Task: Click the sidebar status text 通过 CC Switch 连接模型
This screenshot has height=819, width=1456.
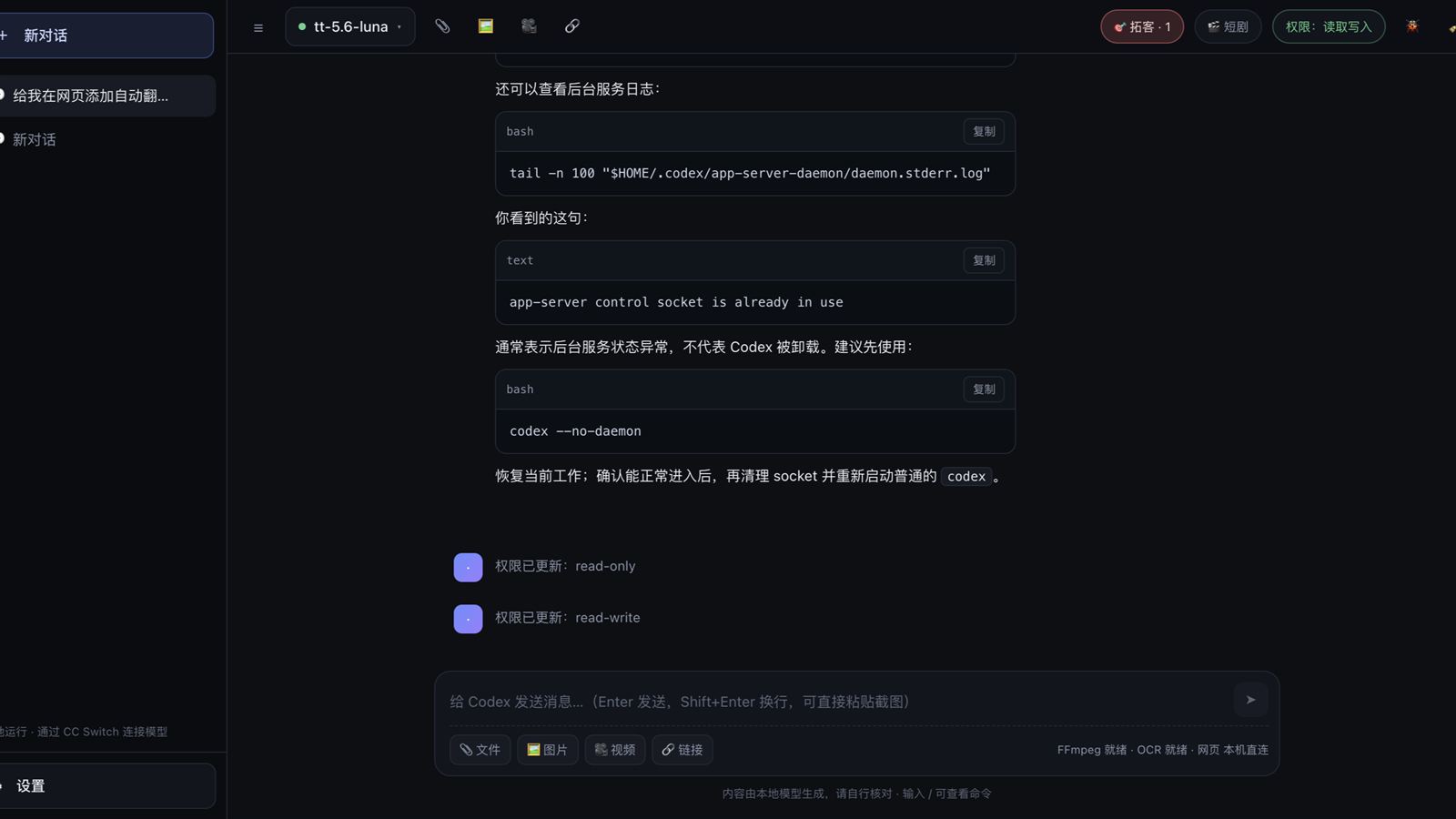Action: click(102, 732)
